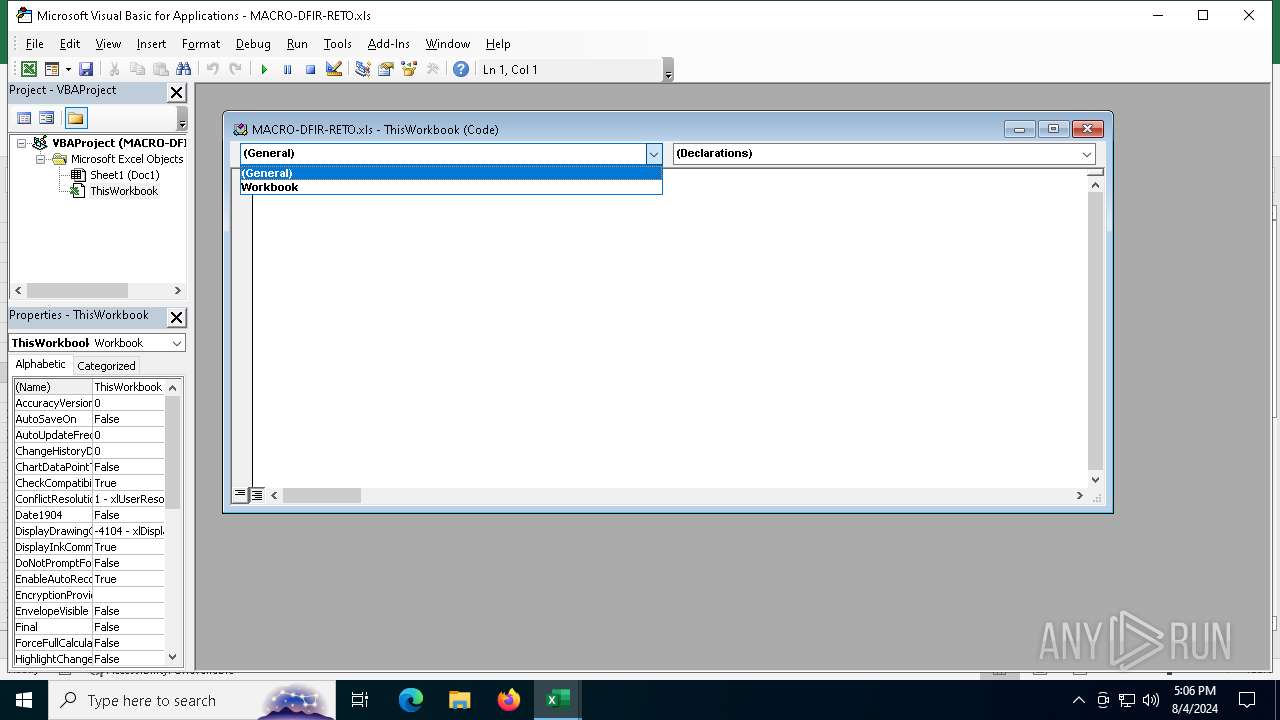Open the Debug menu
The image size is (1280, 720).
(x=253, y=44)
